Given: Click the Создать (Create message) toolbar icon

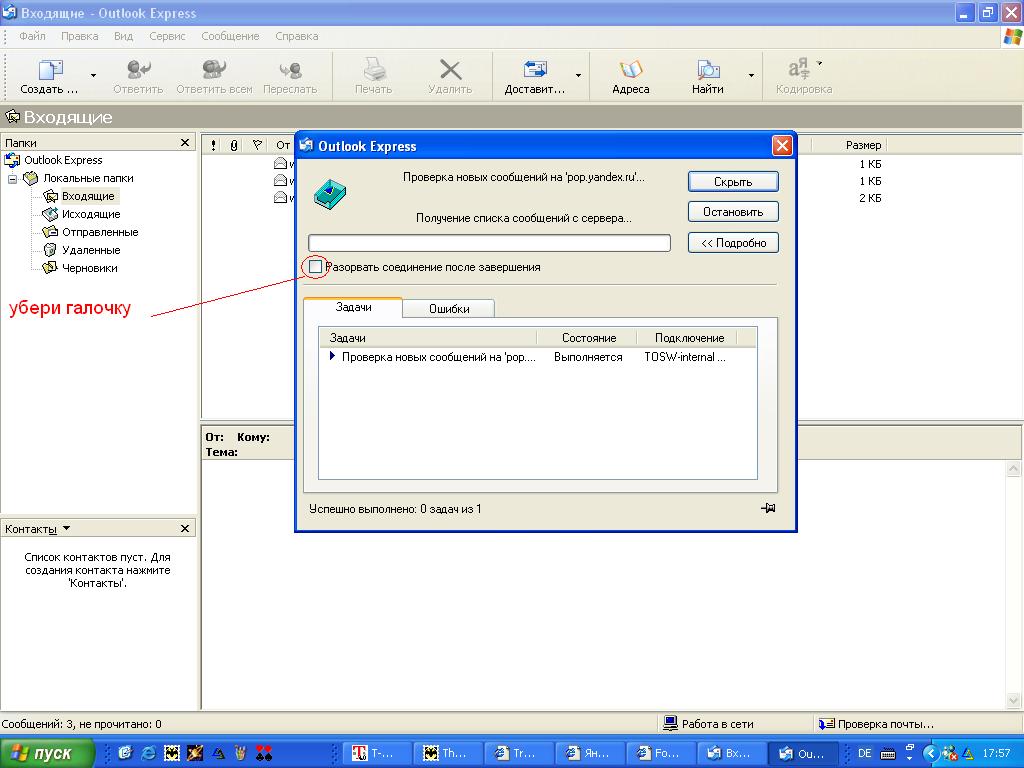Looking at the screenshot, I should (49, 71).
